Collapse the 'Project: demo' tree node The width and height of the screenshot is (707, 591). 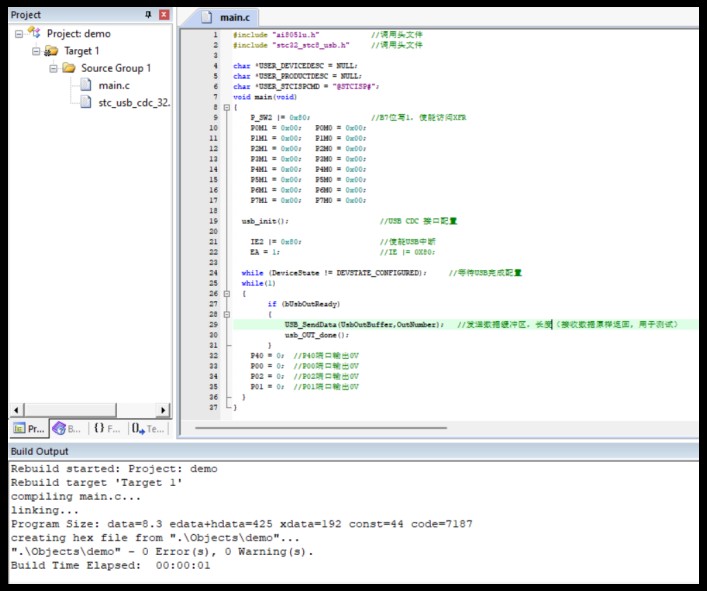(18, 34)
